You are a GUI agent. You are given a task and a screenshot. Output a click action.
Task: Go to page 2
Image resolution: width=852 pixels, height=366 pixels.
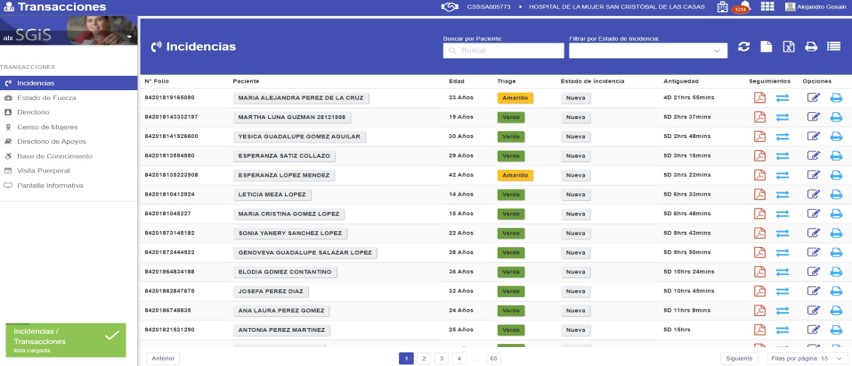coord(424,358)
